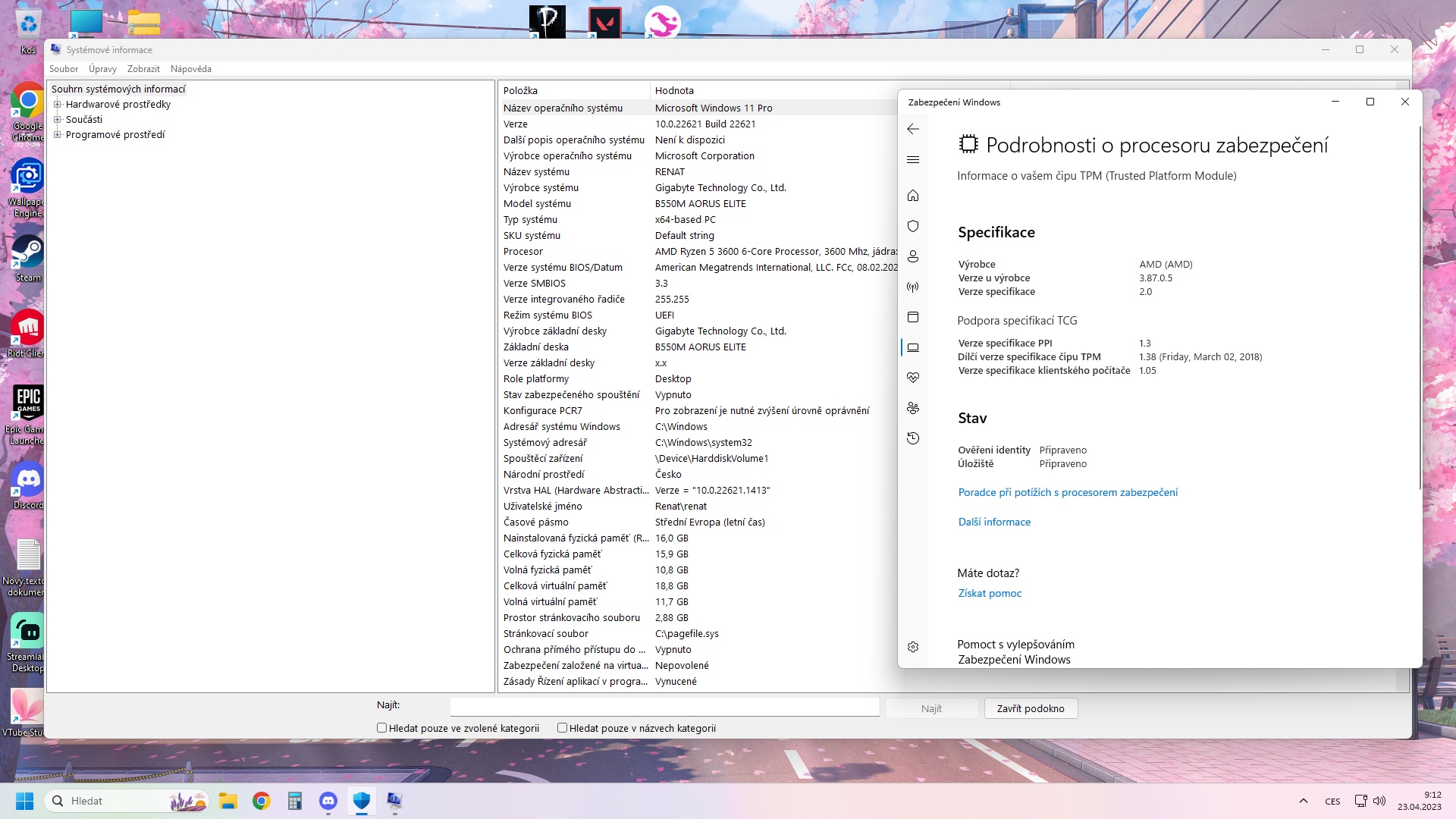
Task: Open Home in Windows Security sidebar
Action: point(913,196)
